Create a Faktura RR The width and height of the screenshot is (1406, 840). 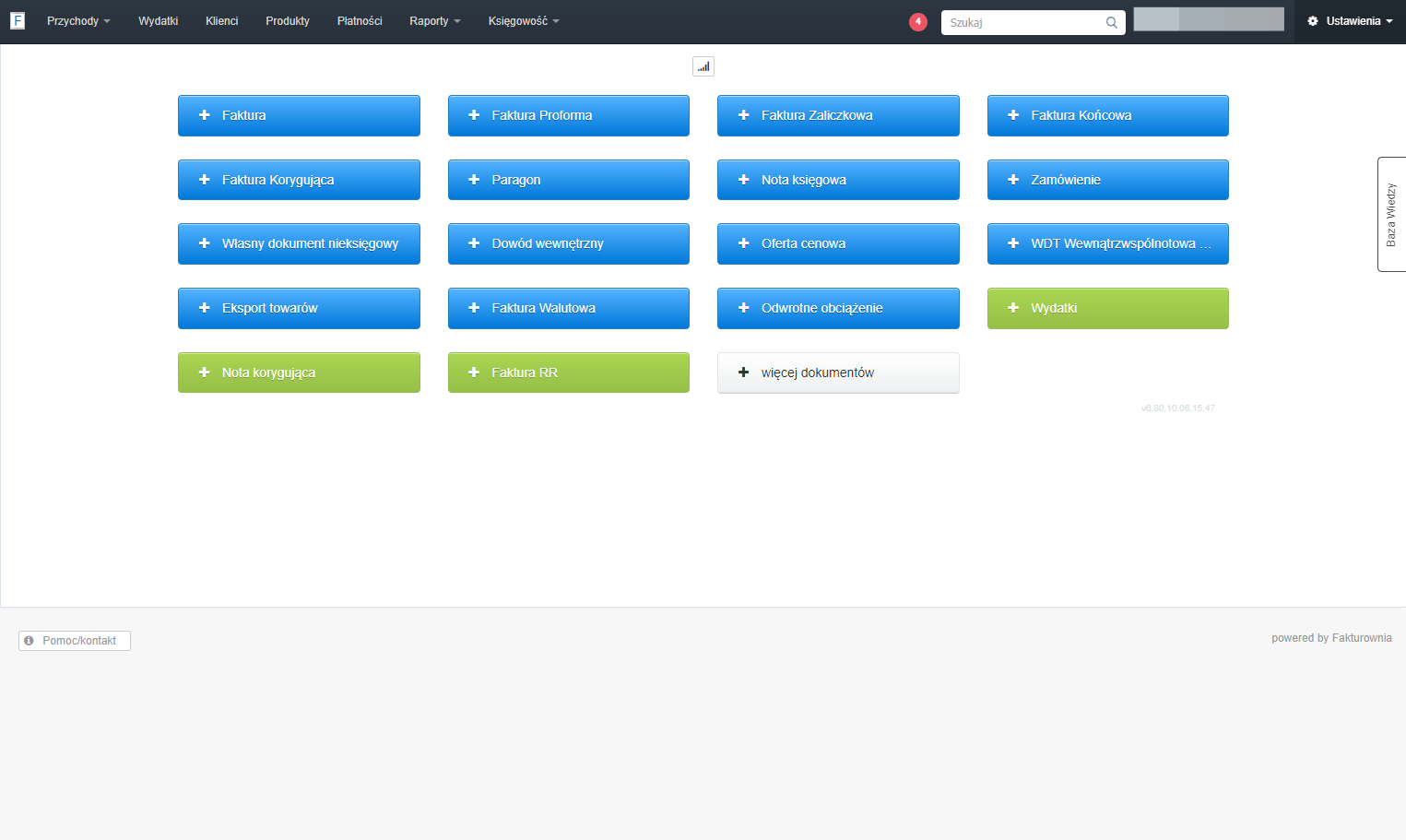[x=569, y=373]
